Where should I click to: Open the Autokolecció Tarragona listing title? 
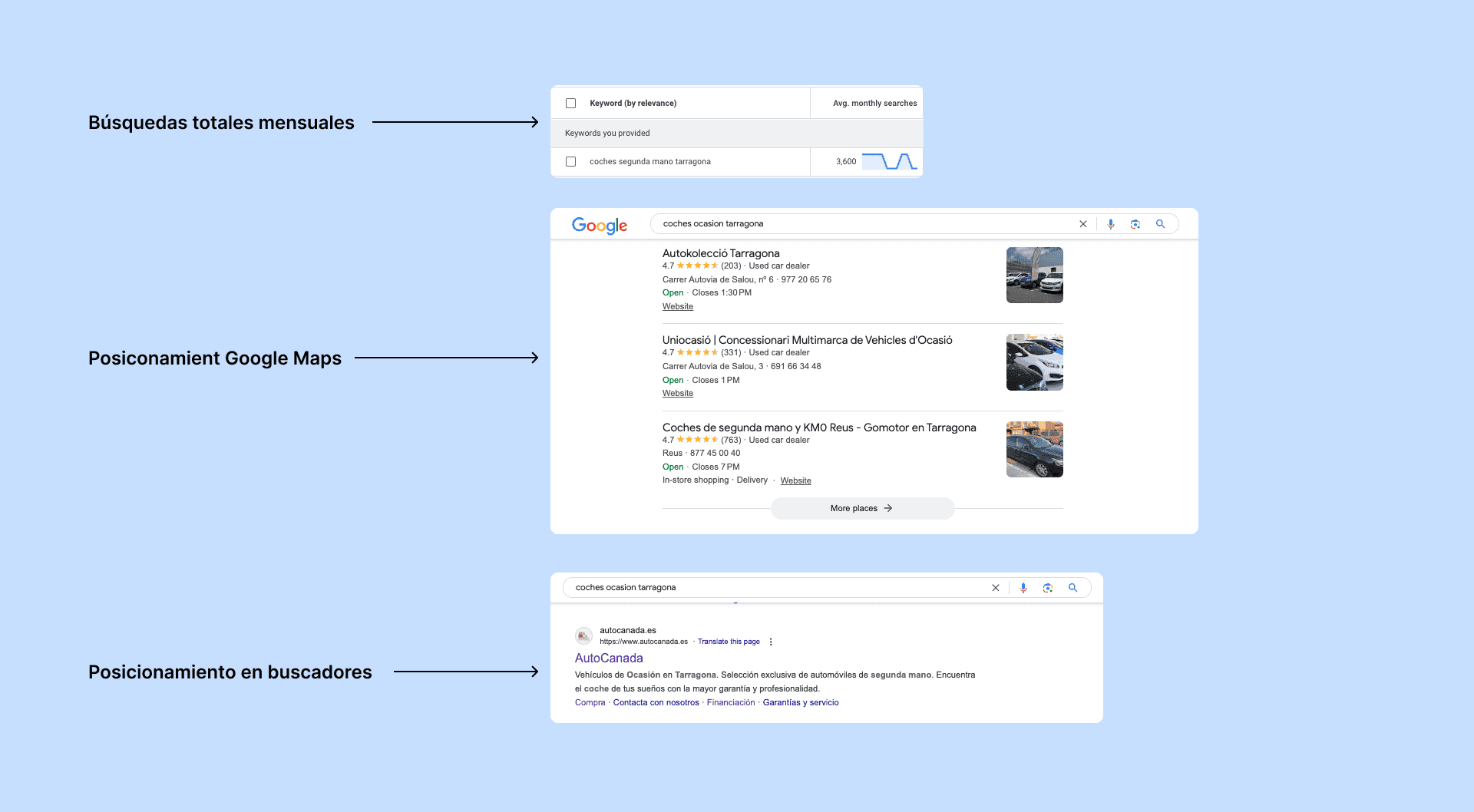click(x=721, y=253)
